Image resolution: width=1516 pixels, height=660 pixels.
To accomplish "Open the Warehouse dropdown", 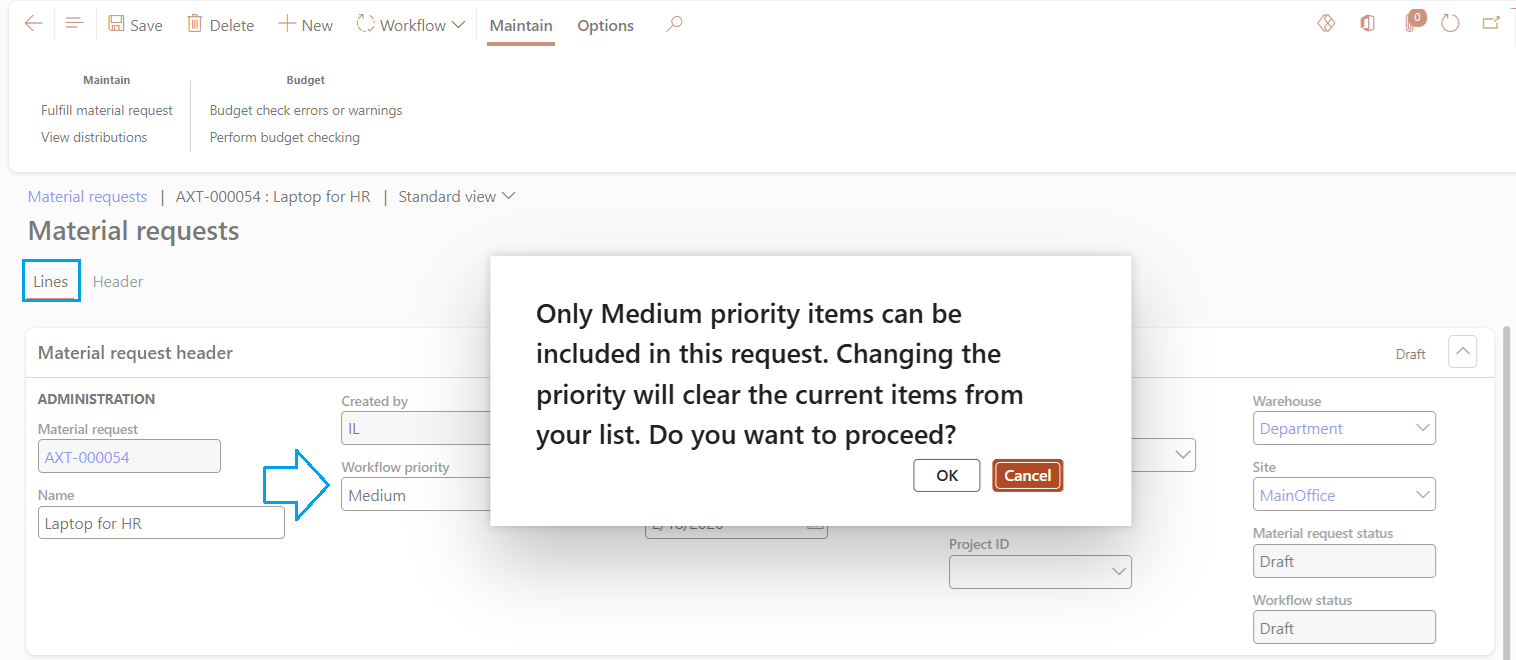I will (1423, 428).
